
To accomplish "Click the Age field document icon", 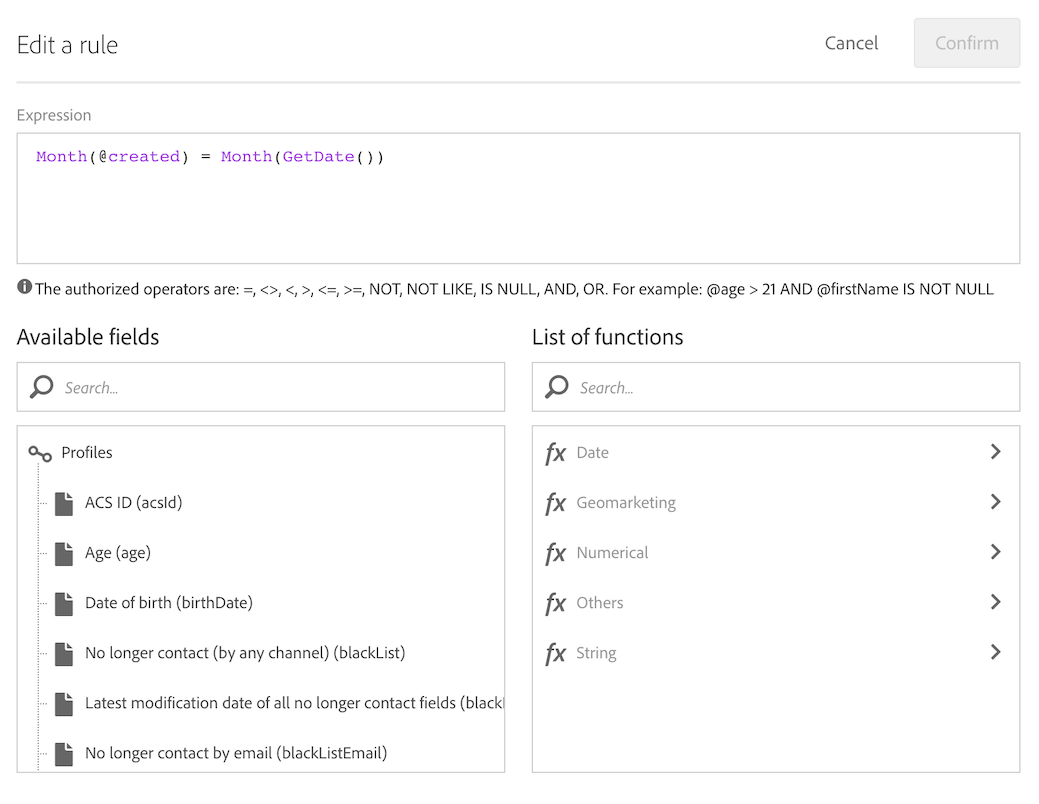I will [x=64, y=553].
